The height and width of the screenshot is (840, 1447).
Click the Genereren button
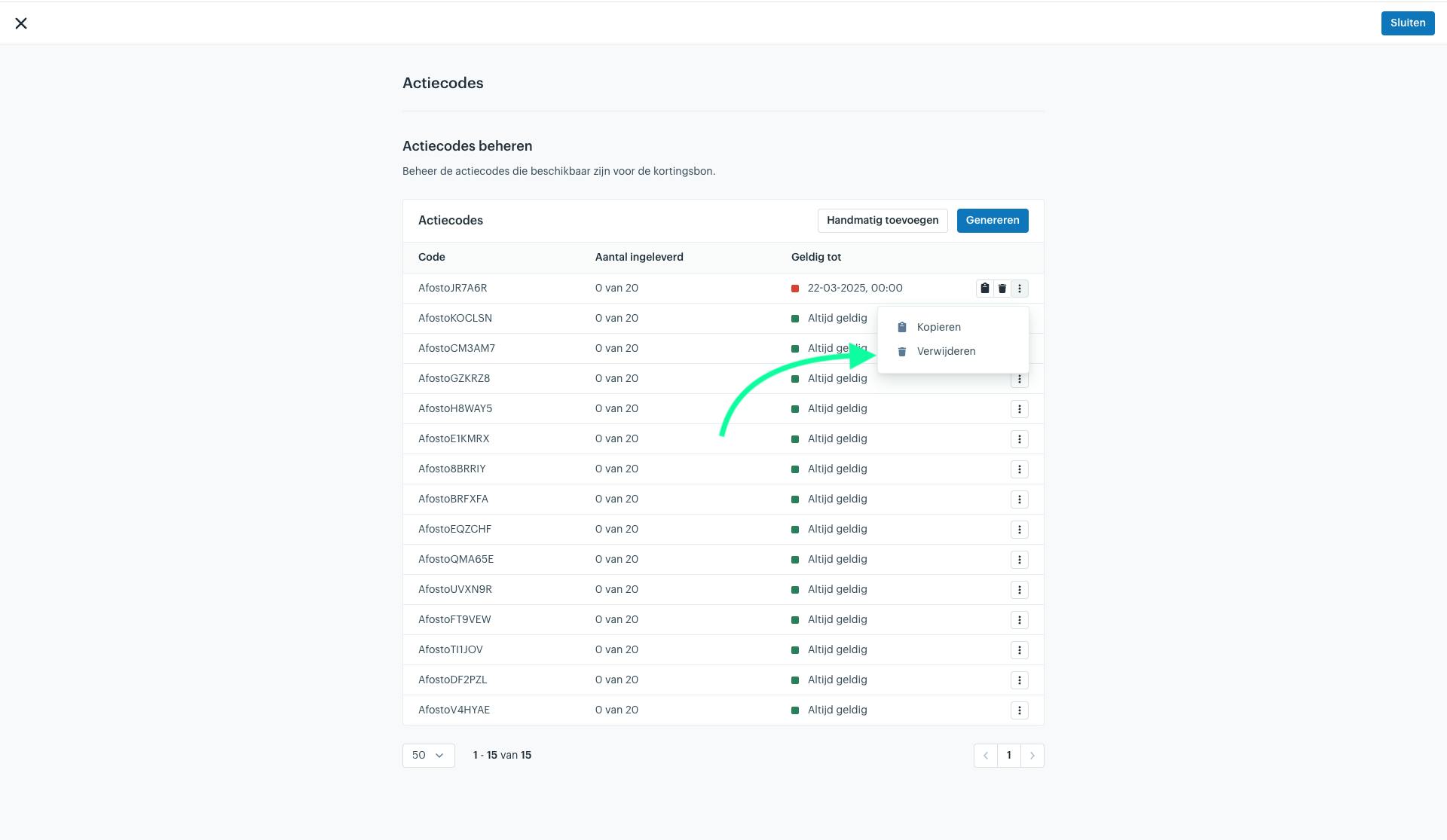click(993, 221)
